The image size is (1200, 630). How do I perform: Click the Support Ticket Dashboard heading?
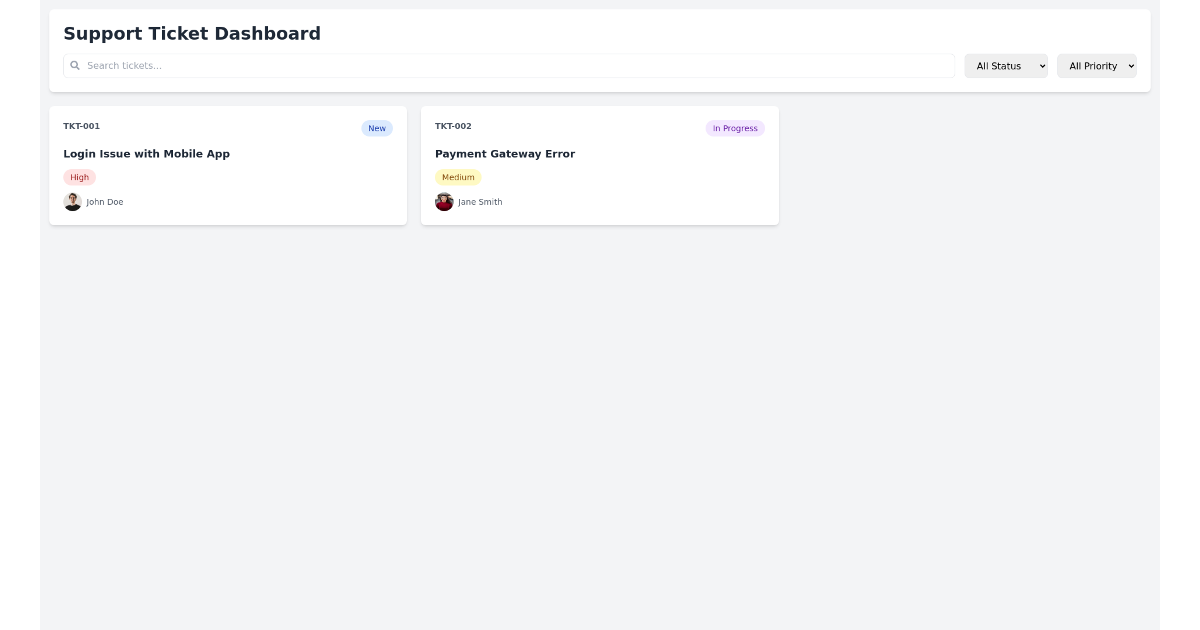pos(191,33)
